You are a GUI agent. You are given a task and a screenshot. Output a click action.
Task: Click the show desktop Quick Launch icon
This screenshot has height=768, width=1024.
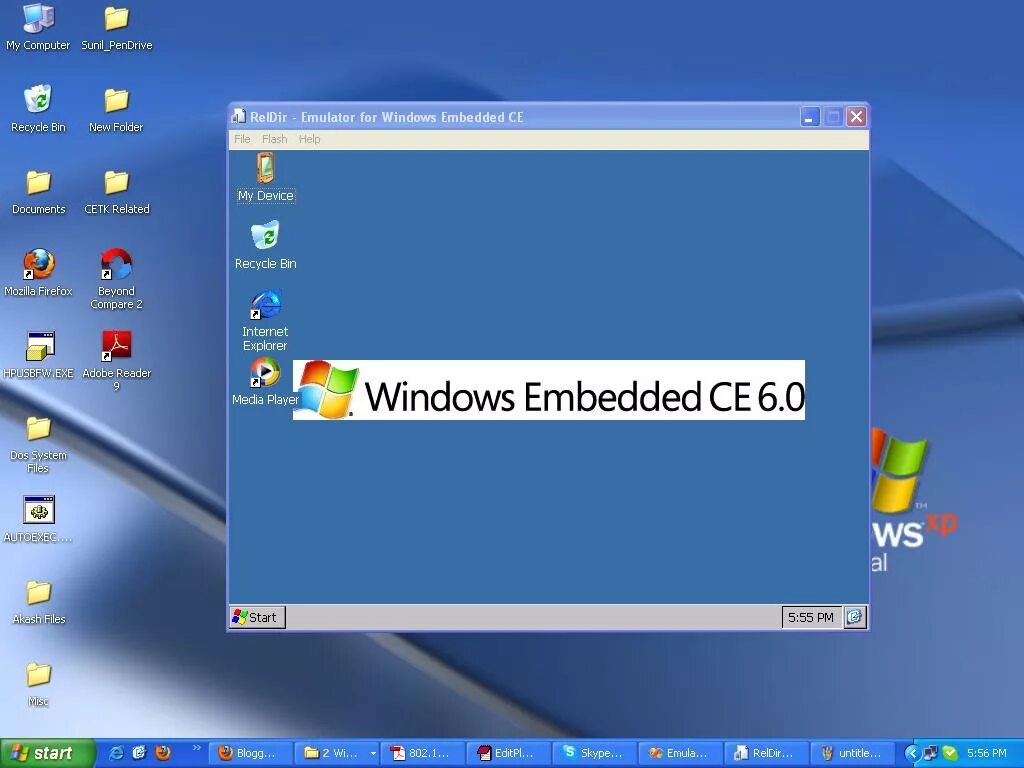click(x=139, y=753)
